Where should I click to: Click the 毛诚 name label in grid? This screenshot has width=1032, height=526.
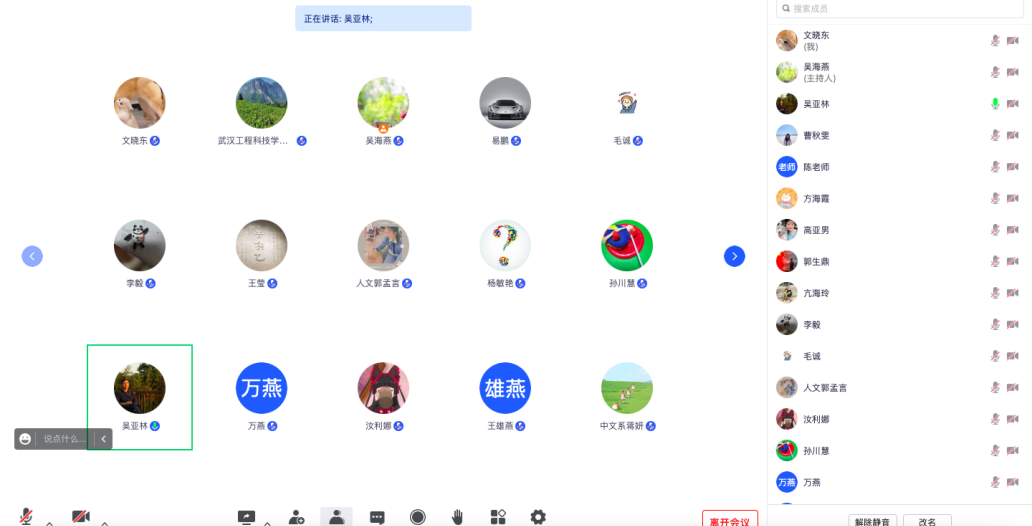(622, 141)
